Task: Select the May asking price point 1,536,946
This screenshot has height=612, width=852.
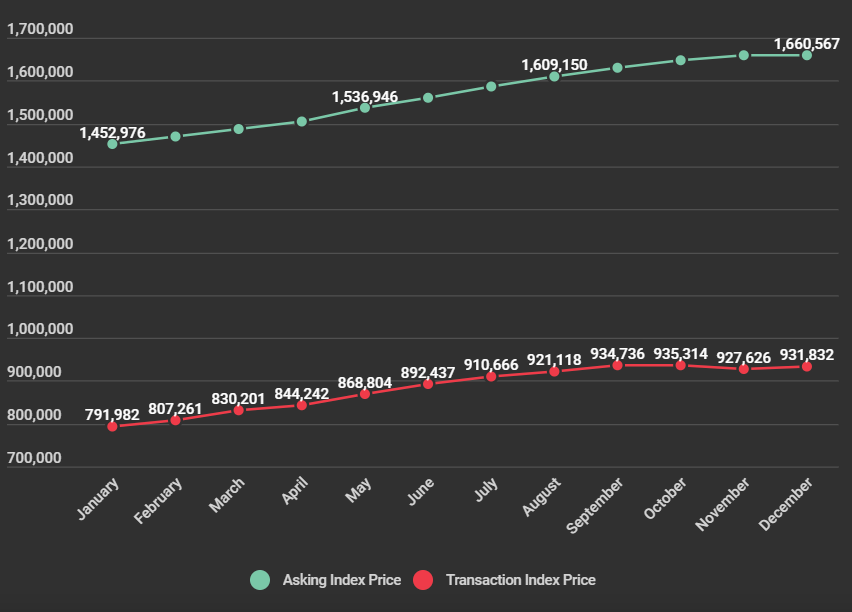Action: [365, 107]
